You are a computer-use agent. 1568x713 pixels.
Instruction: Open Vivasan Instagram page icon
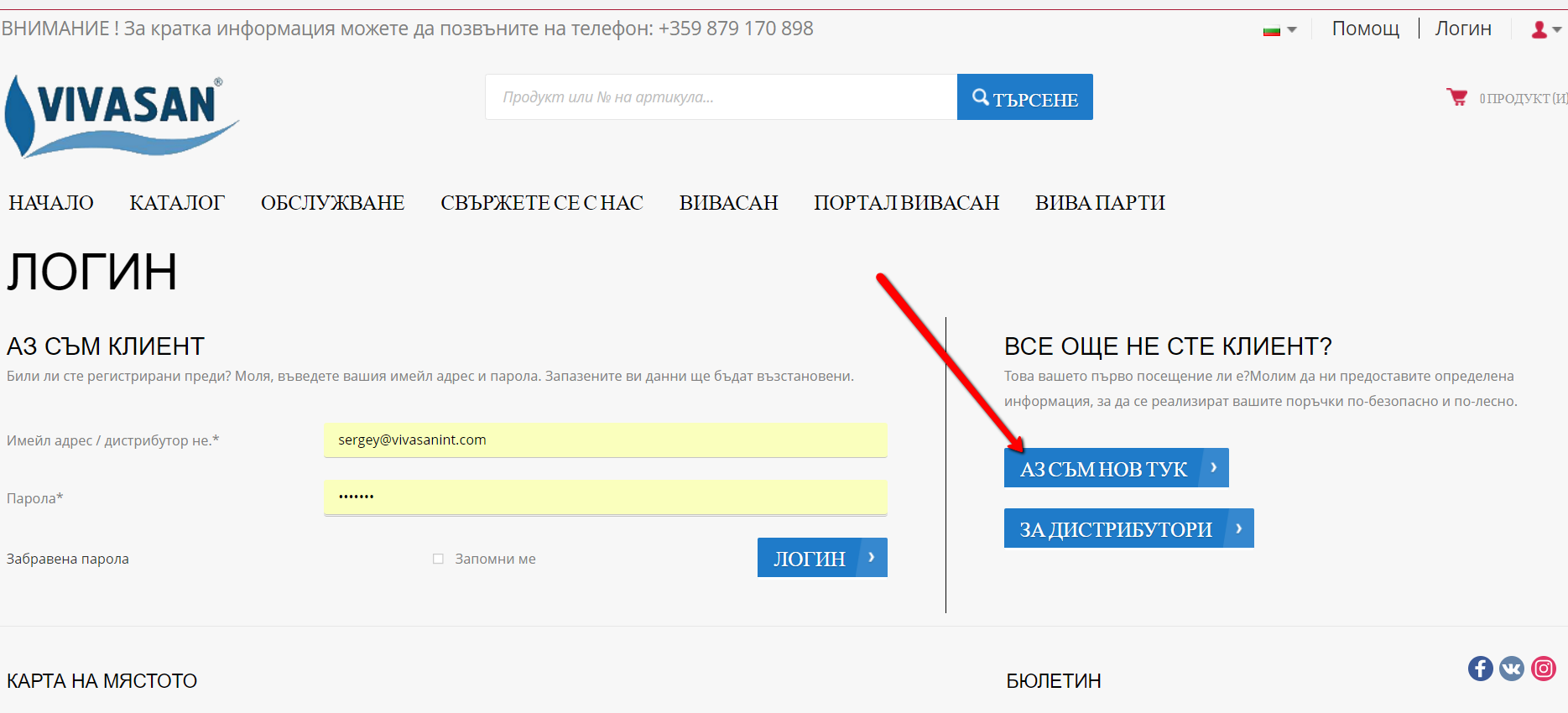[x=1544, y=669]
